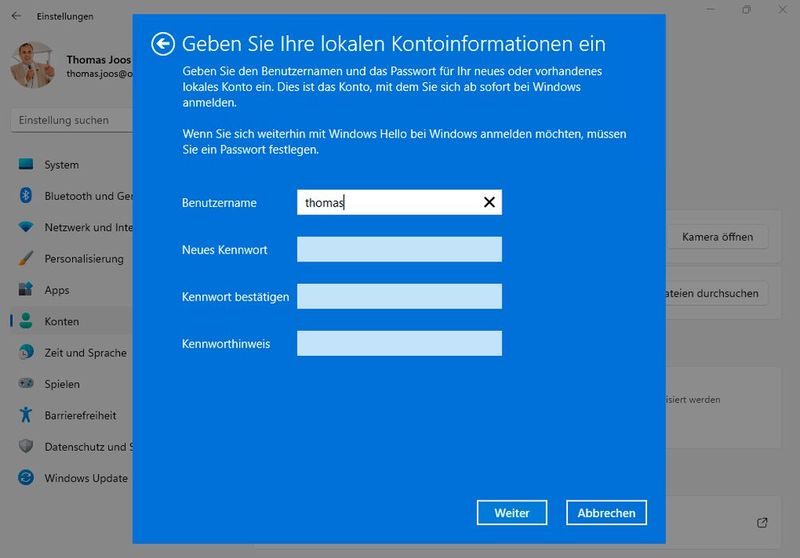
Task: Click the Spielen controller icon
Action: (x=26, y=383)
